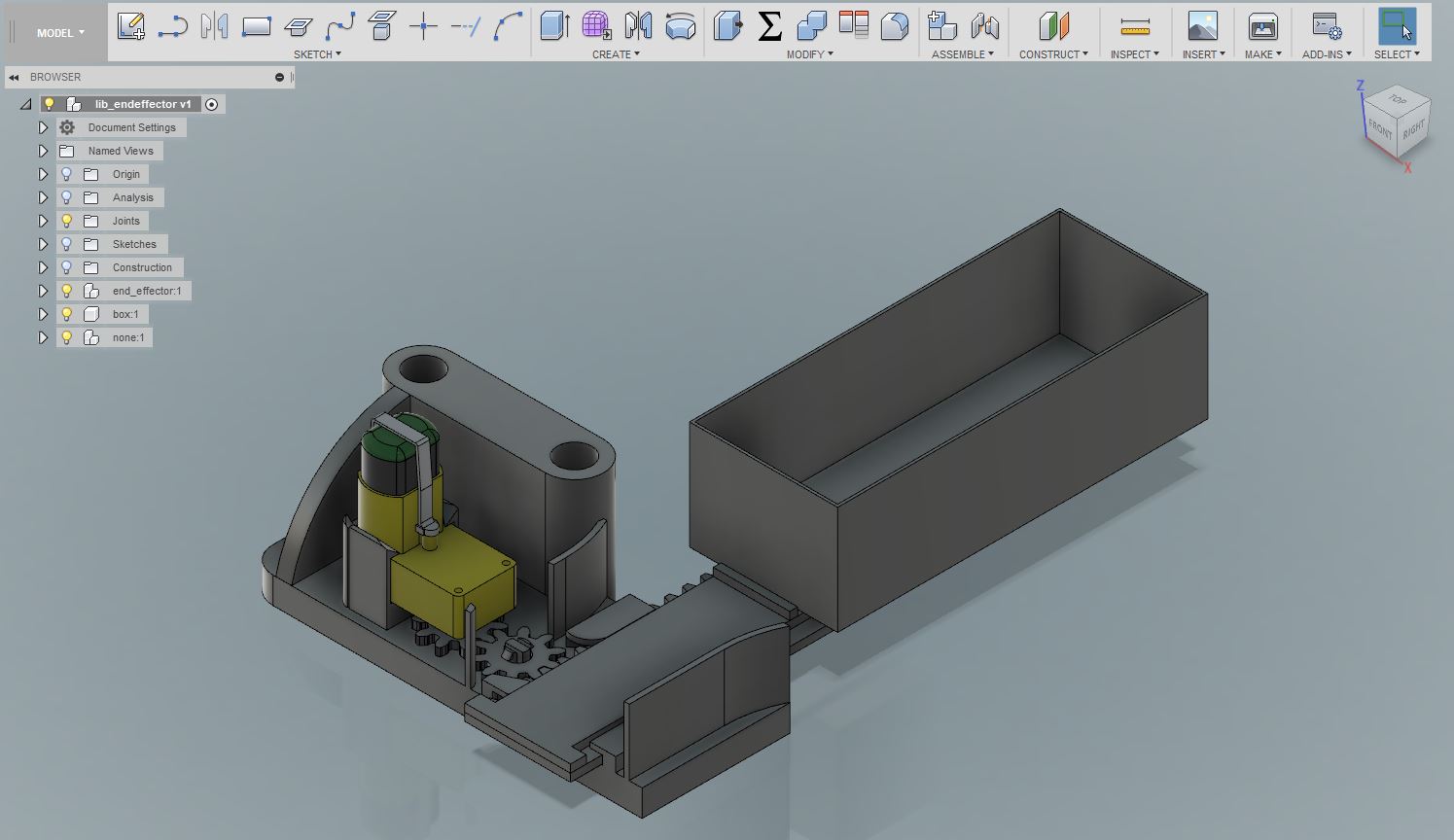This screenshot has height=840, width=1454.
Task: Open the ASSEMBLE menu
Action: click(x=963, y=54)
